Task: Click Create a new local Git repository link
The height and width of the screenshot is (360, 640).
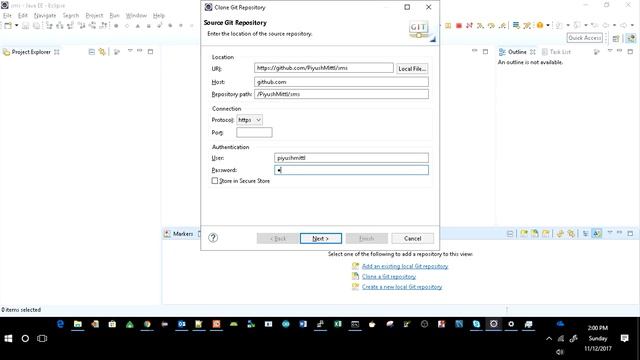Action: [x=402, y=287]
